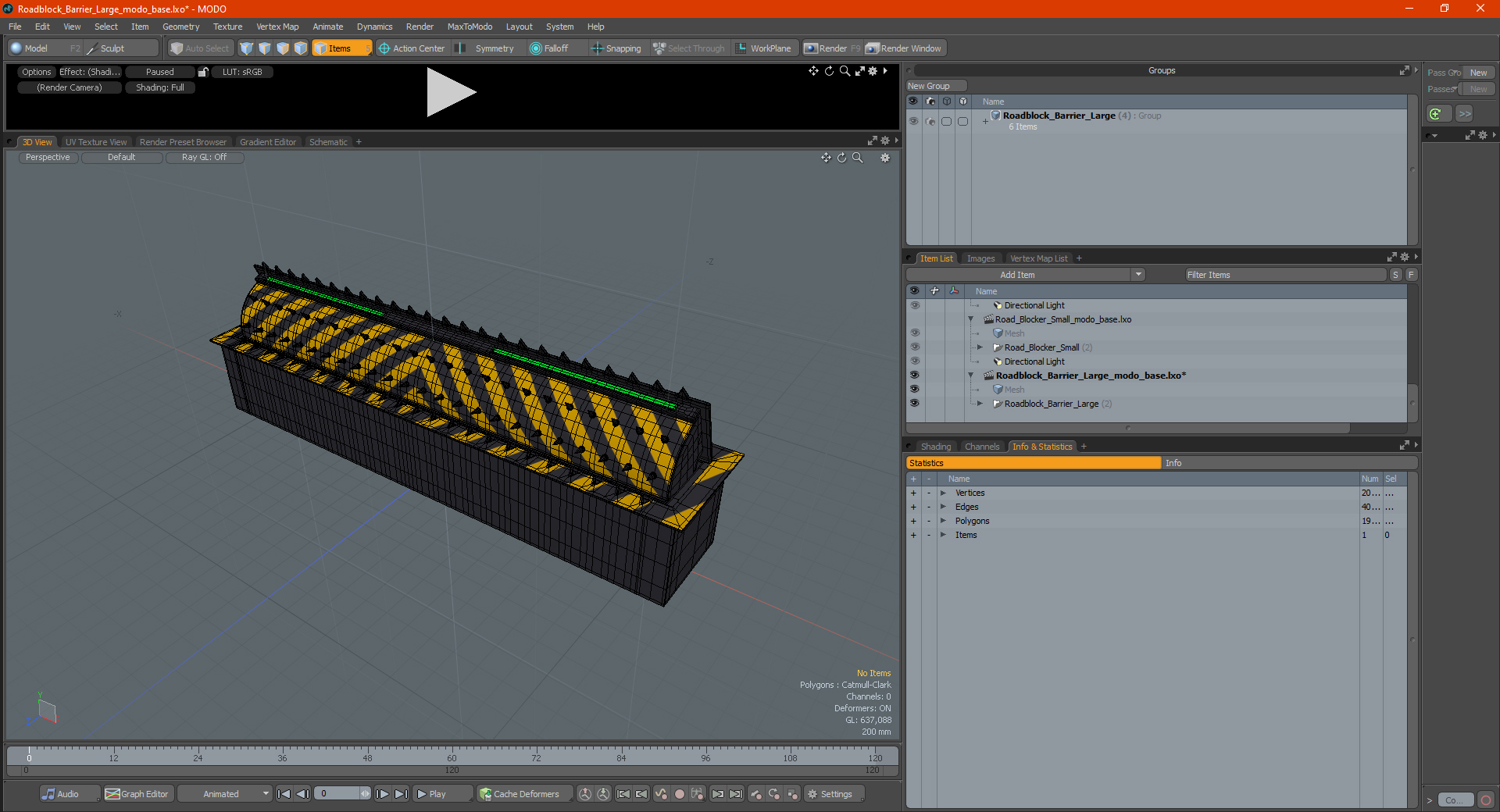Go to the first frame

(x=284, y=794)
